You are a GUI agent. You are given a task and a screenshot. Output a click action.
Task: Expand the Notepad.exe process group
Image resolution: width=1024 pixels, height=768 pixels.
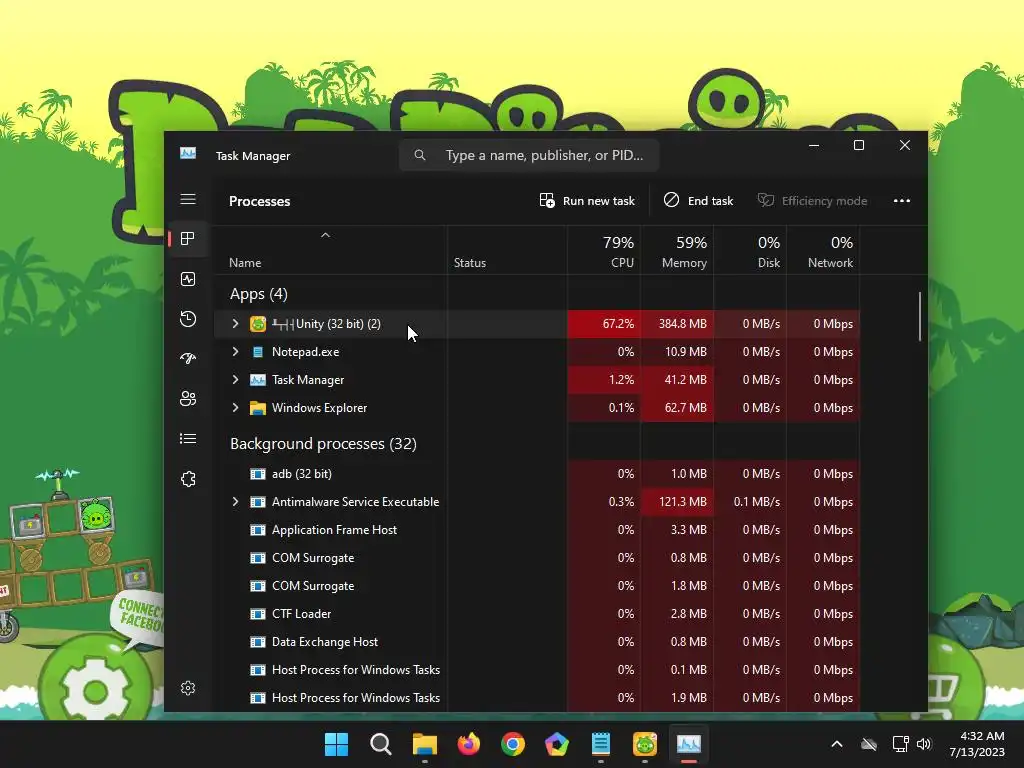pyautogui.click(x=235, y=352)
